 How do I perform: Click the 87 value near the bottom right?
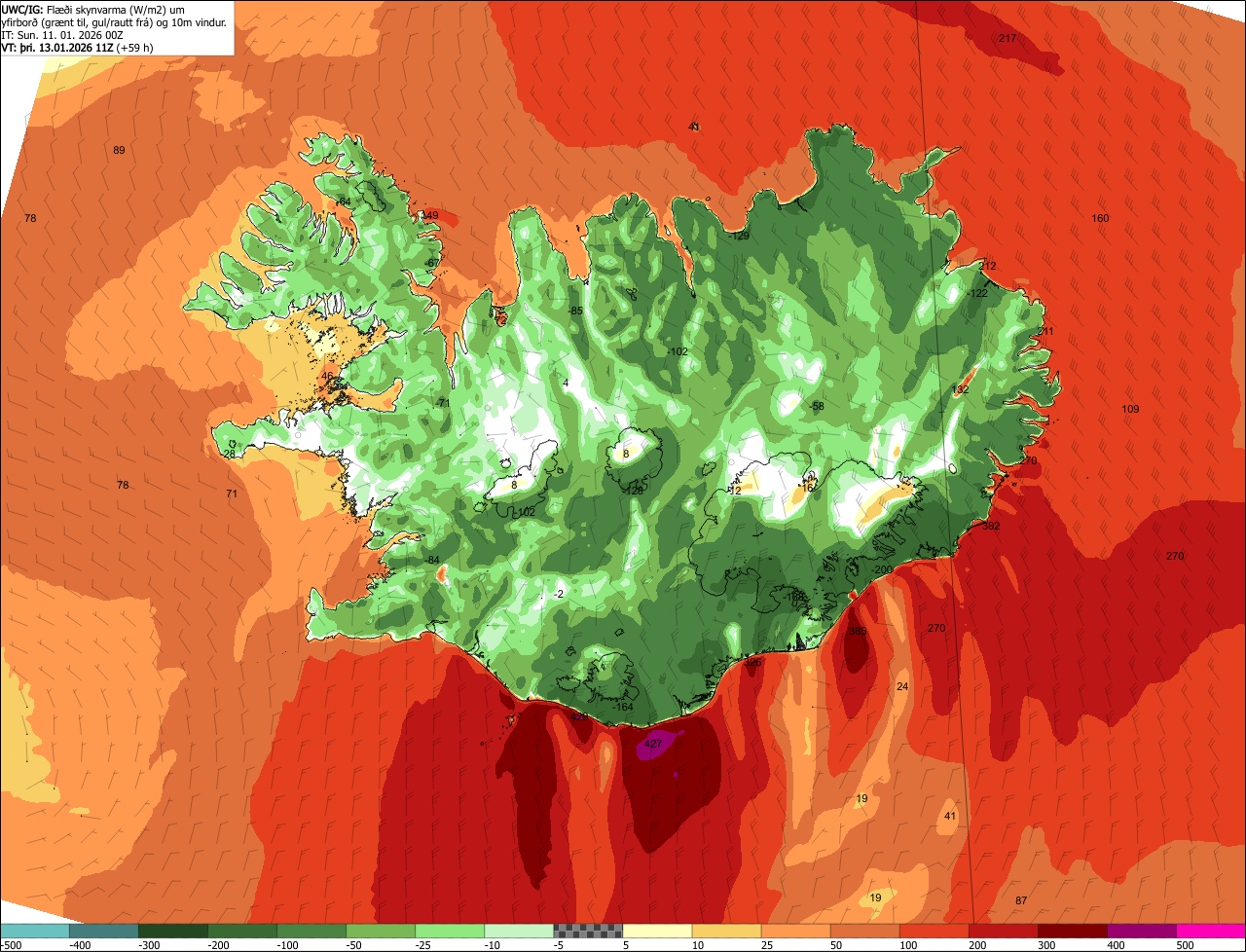coord(1021,901)
